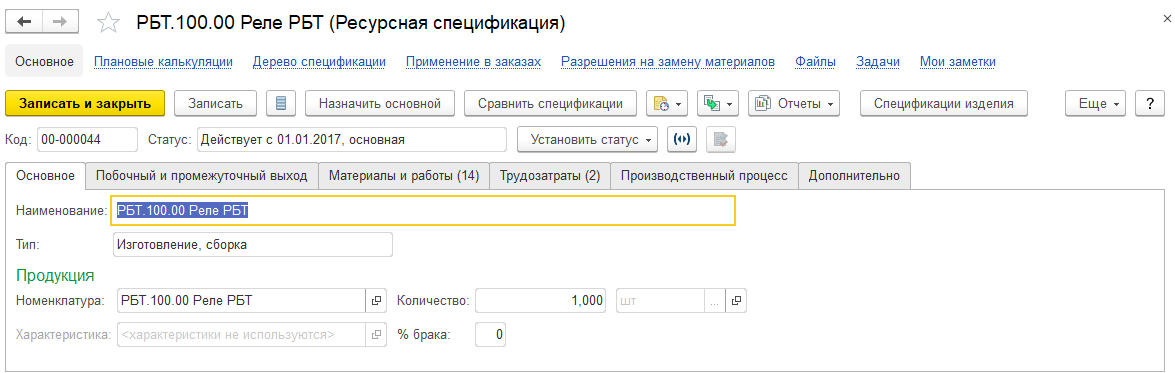The image size is (1175, 373).
Task: Open Плановые калькуляции link
Action: [163, 61]
